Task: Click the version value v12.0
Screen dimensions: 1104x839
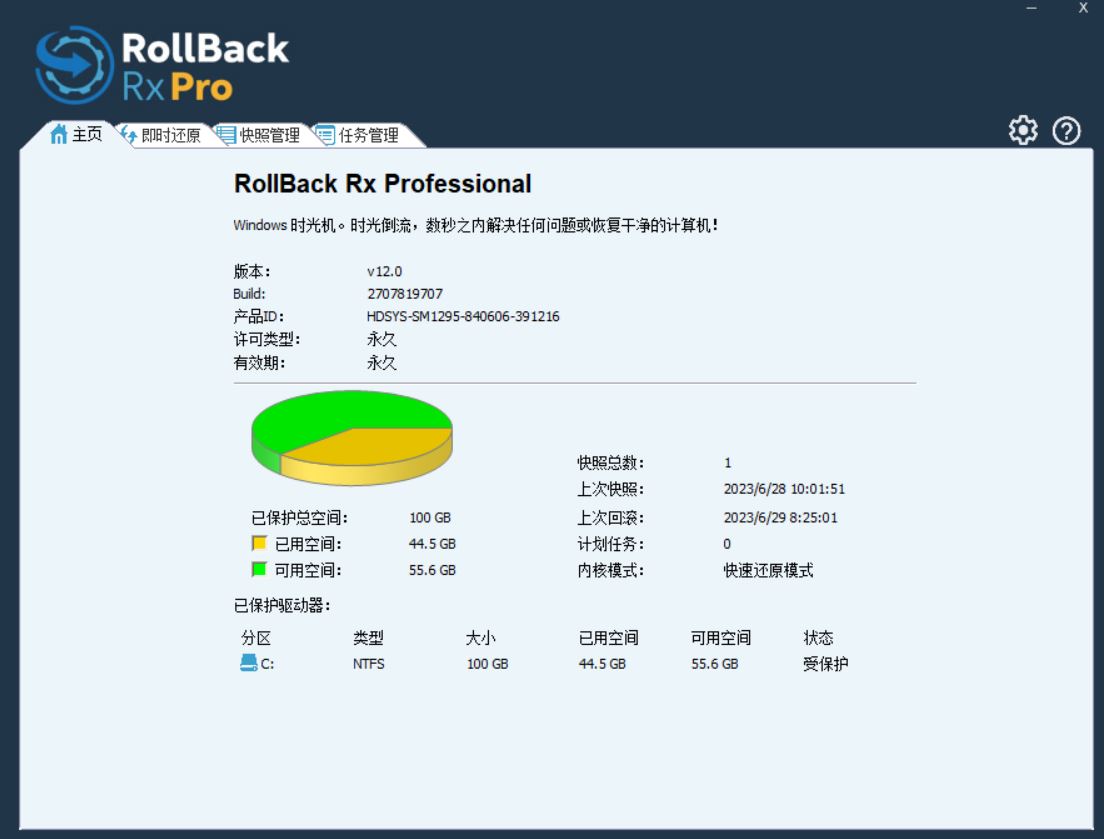Action: coord(384,271)
